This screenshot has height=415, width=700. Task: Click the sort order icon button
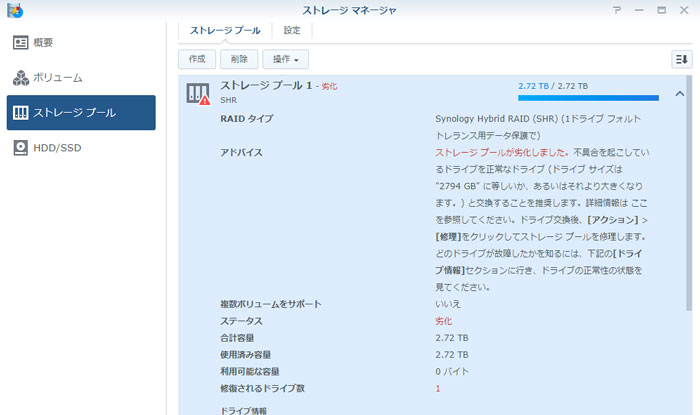[682, 59]
